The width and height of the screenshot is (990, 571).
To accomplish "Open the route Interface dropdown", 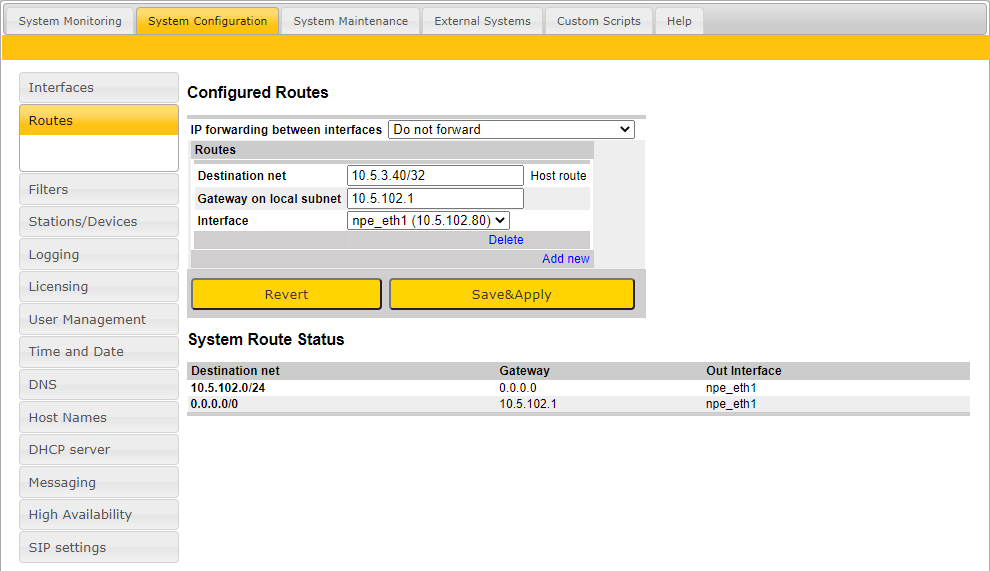I will tap(428, 221).
